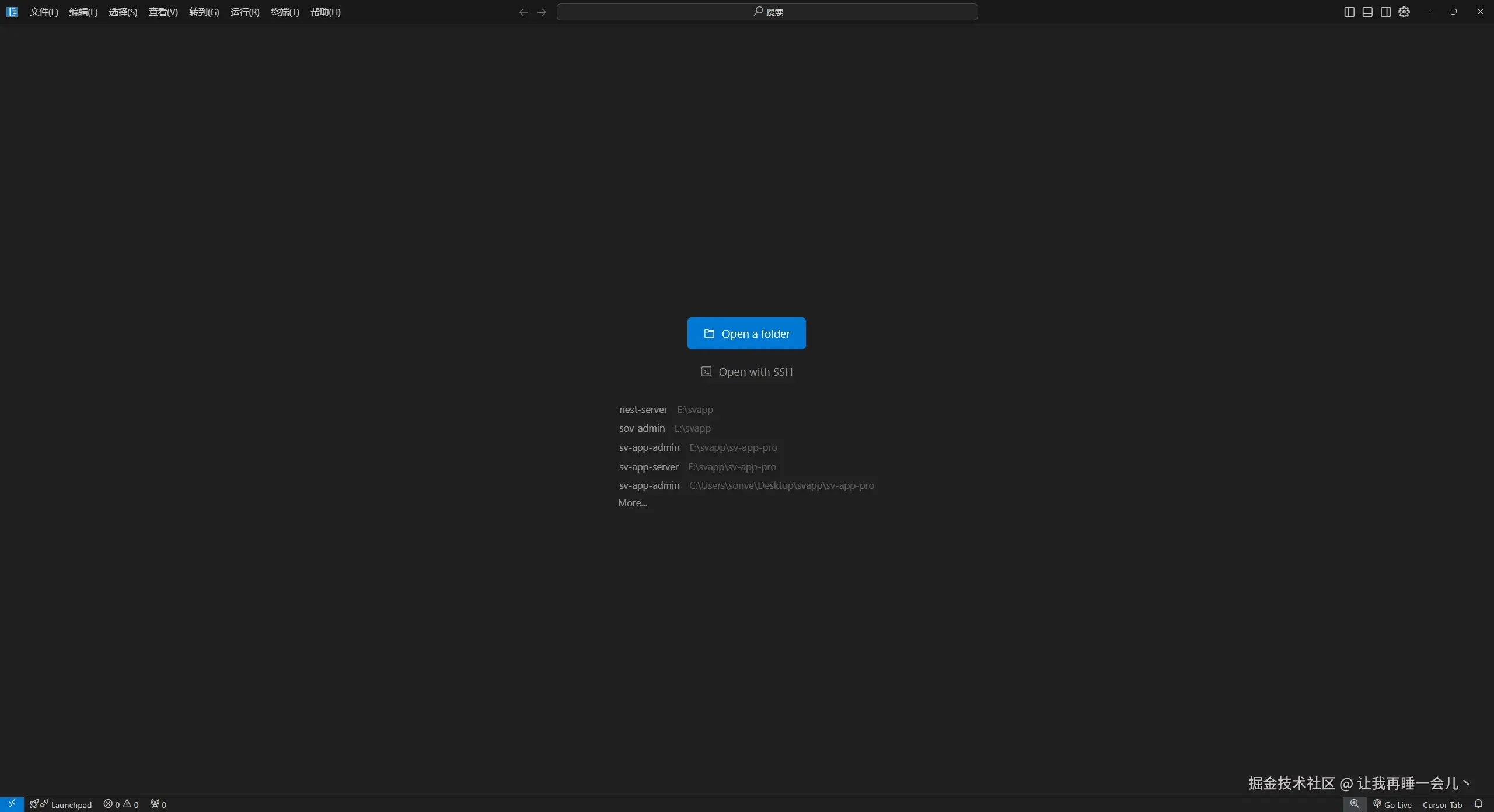Open errors and warnings problems indicator
The image size is (1494, 812).
[121, 805]
